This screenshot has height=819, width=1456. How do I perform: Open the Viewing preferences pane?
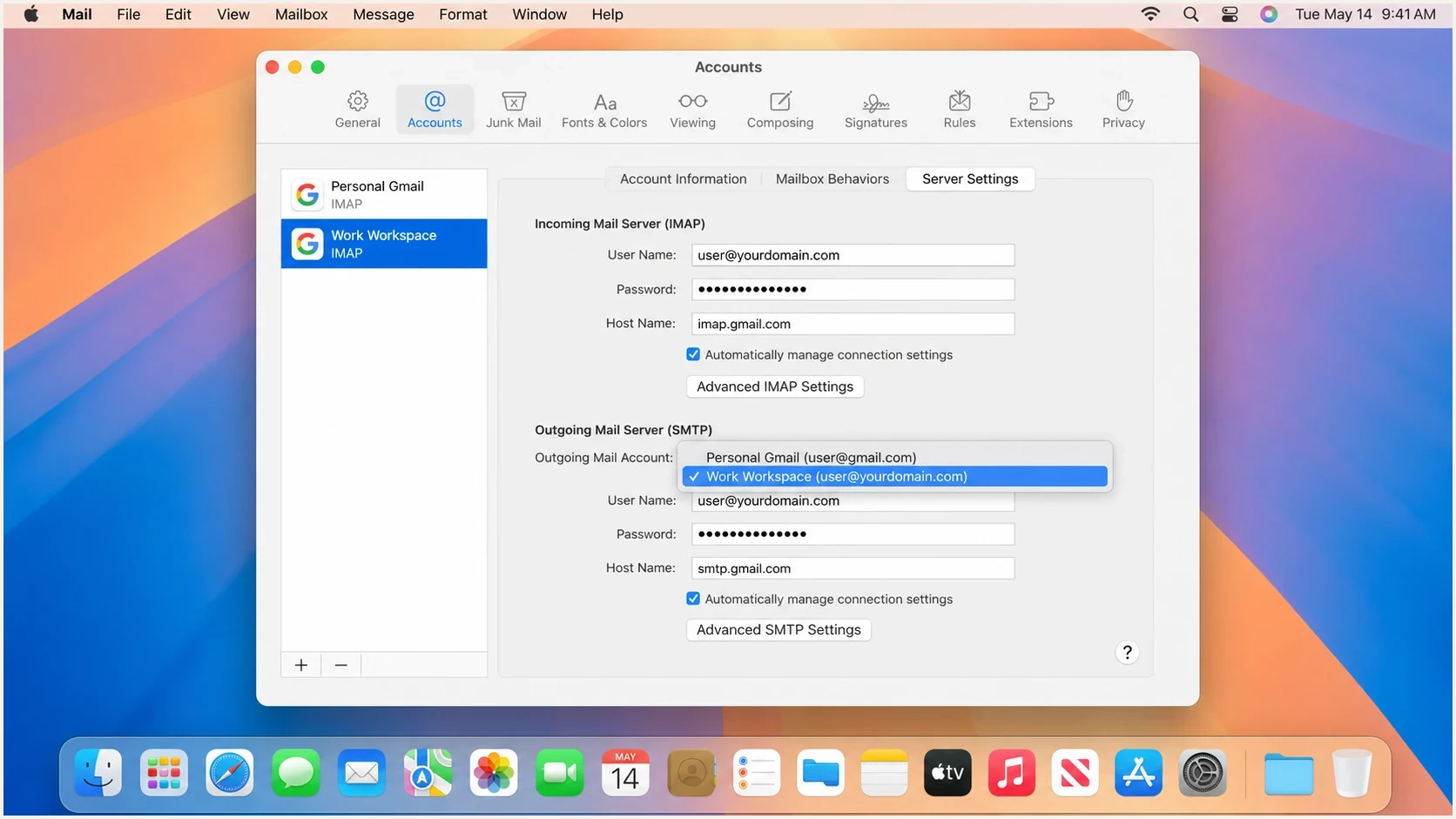[692, 110]
